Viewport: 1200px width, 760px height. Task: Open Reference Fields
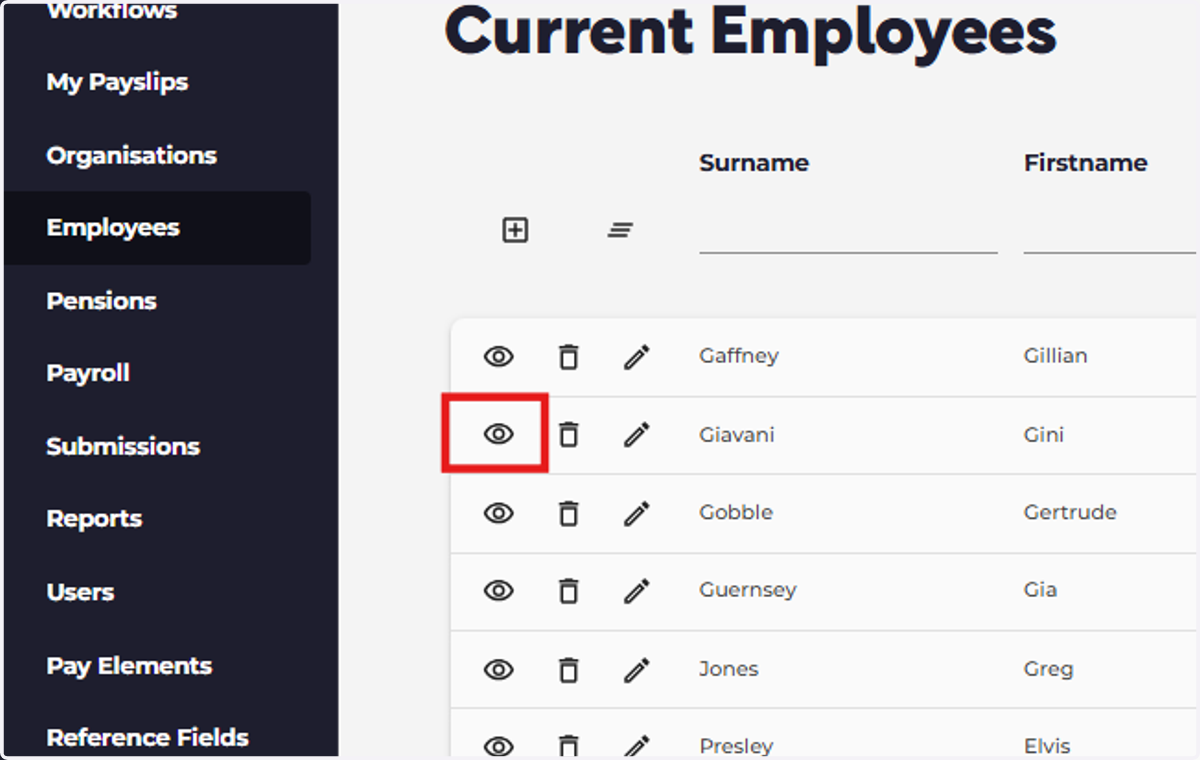coord(147,738)
